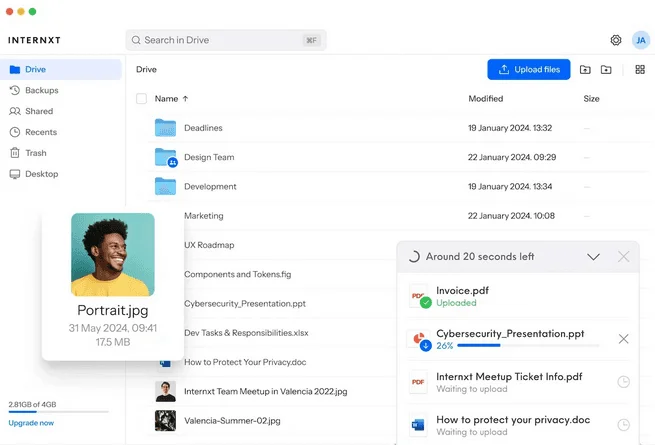Cancel Cybersecurity_Presentation.ppt upload
Screen dimensions: 655x445
coord(623,339)
